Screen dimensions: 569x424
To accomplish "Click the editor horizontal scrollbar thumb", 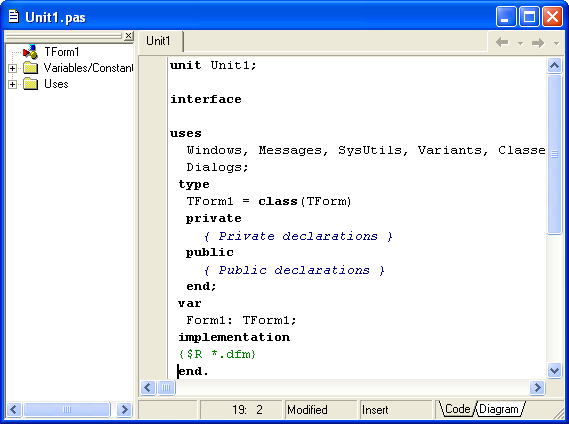I will tap(166, 388).
